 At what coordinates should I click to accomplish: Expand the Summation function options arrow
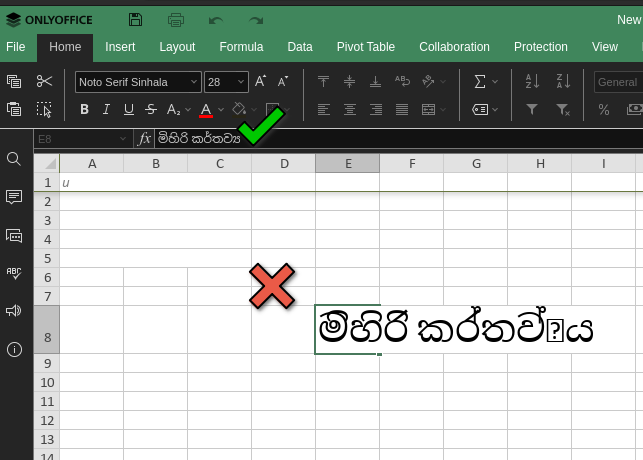click(x=495, y=82)
